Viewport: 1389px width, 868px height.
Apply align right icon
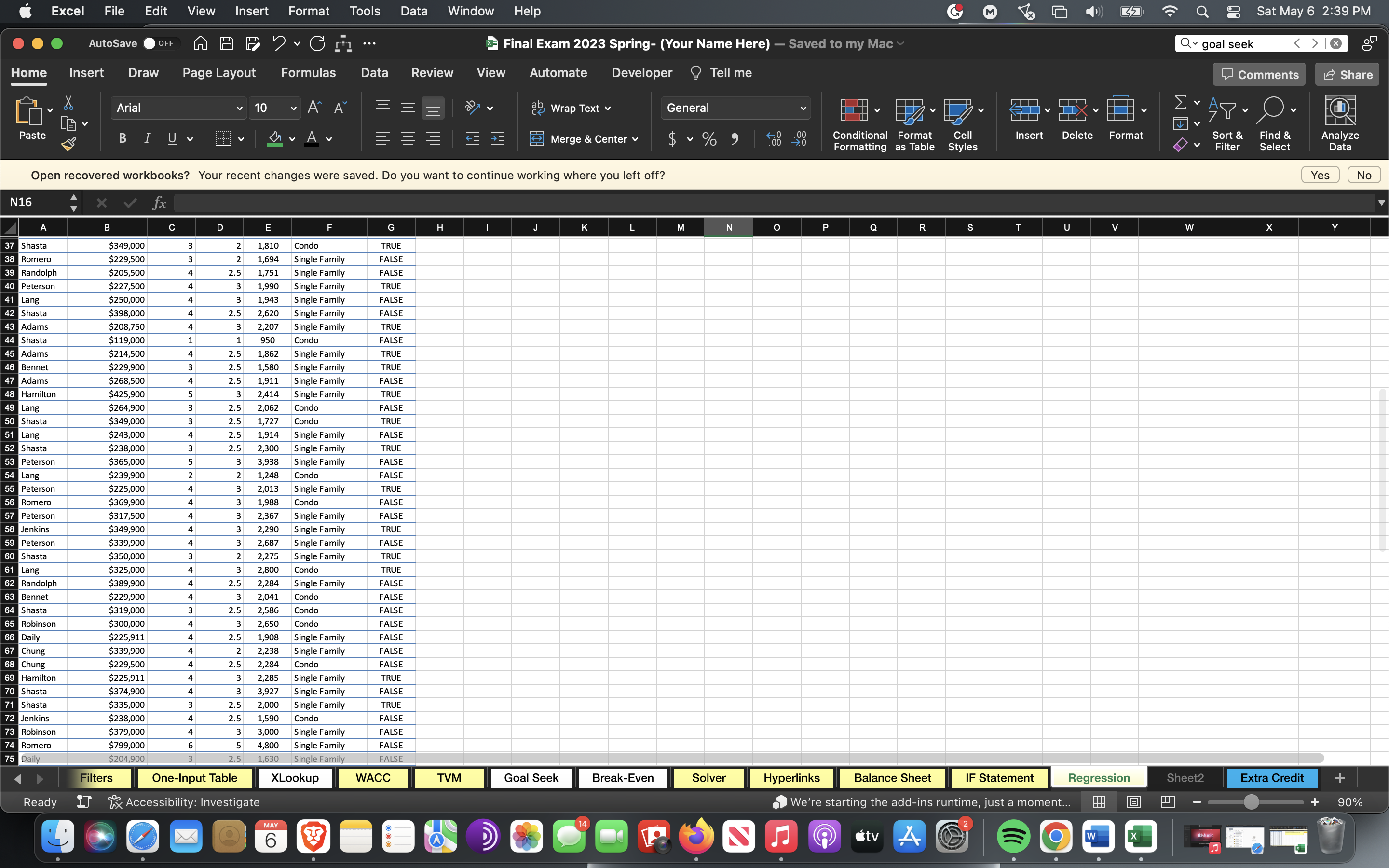(x=433, y=138)
